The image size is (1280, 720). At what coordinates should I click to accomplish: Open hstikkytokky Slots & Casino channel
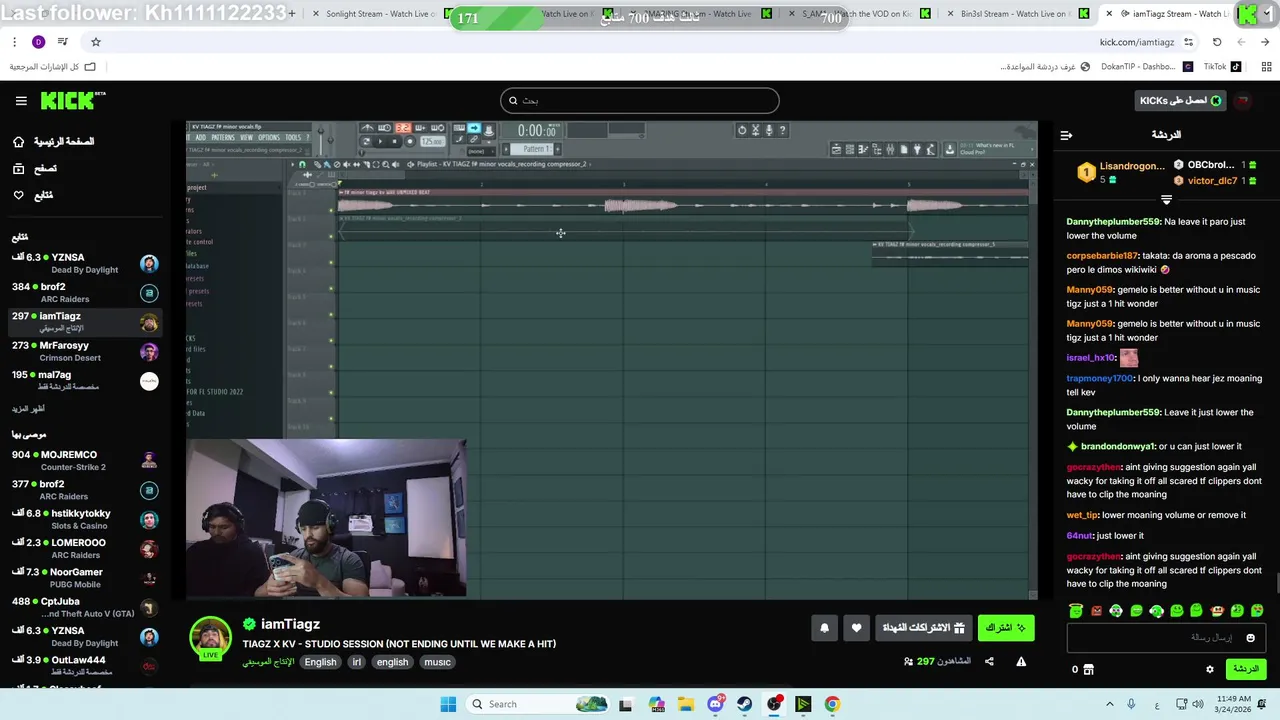click(x=85, y=519)
